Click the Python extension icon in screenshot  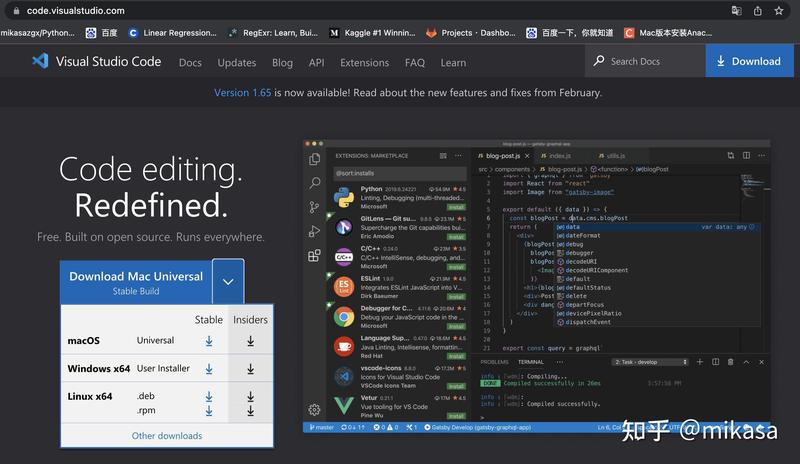344,198
